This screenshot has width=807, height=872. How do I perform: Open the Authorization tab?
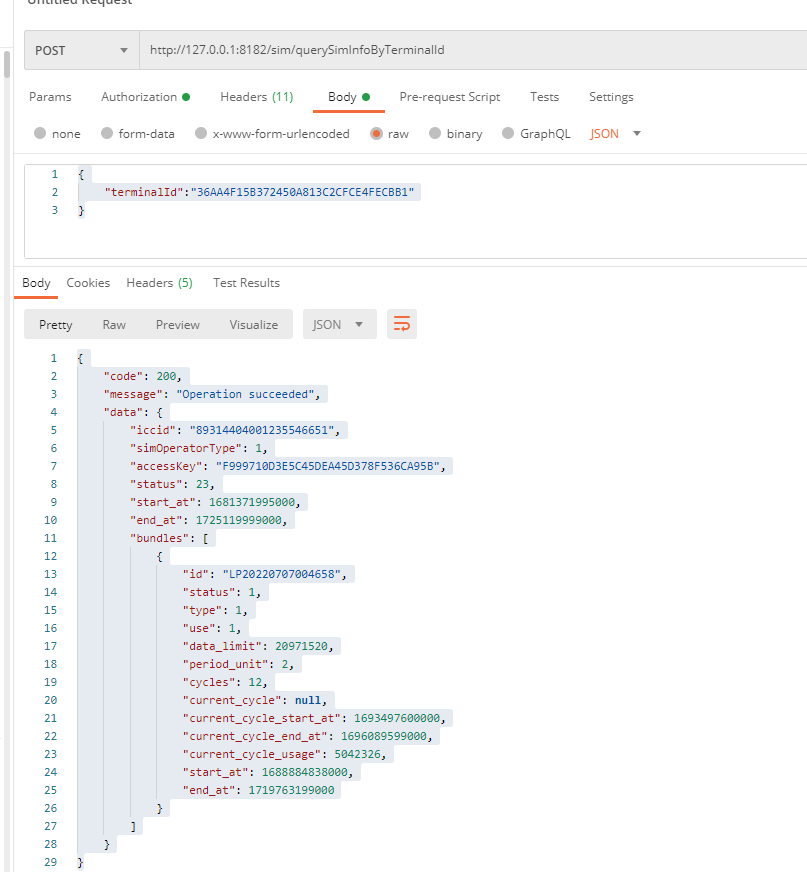point(139,97)
